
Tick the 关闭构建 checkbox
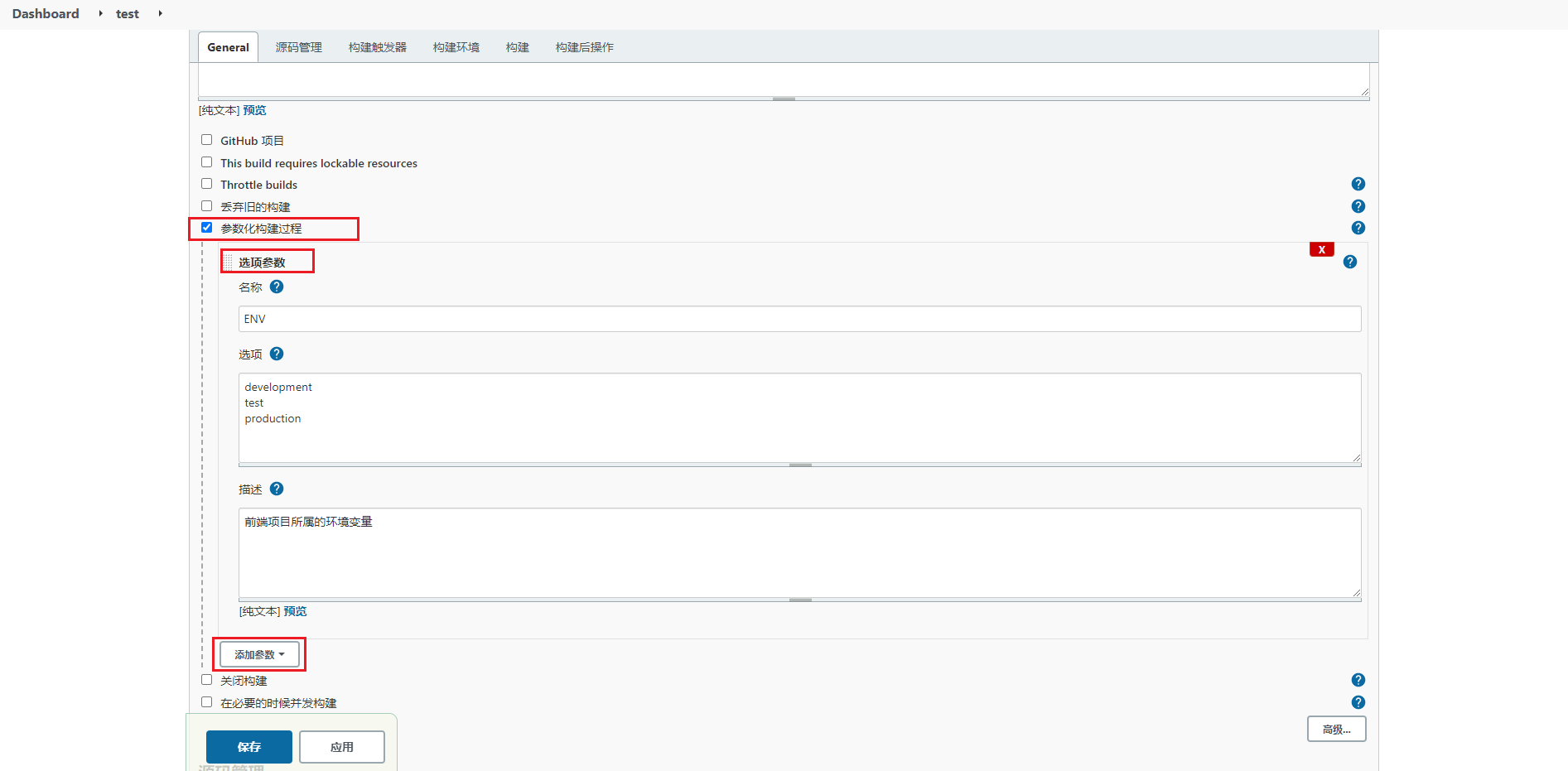click(x=207, y=680)
